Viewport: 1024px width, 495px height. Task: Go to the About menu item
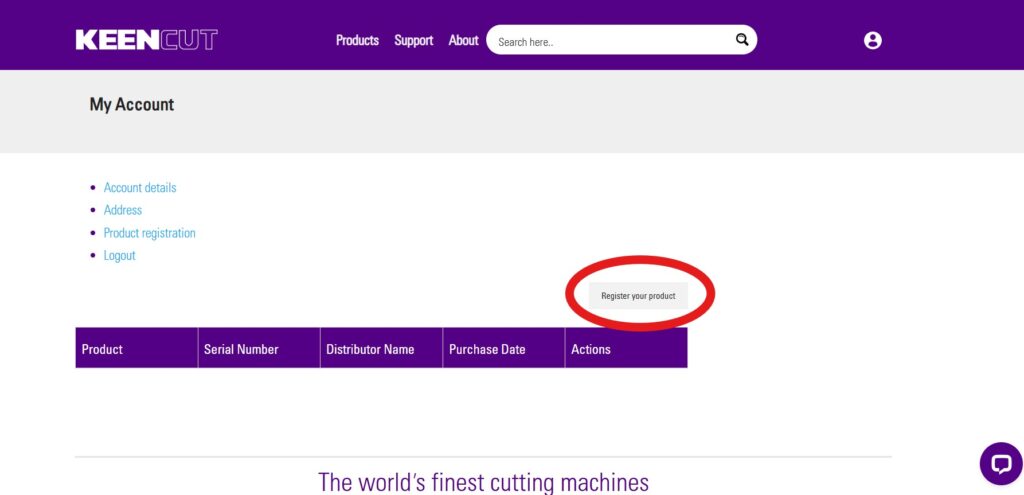(x=463, y=40)
